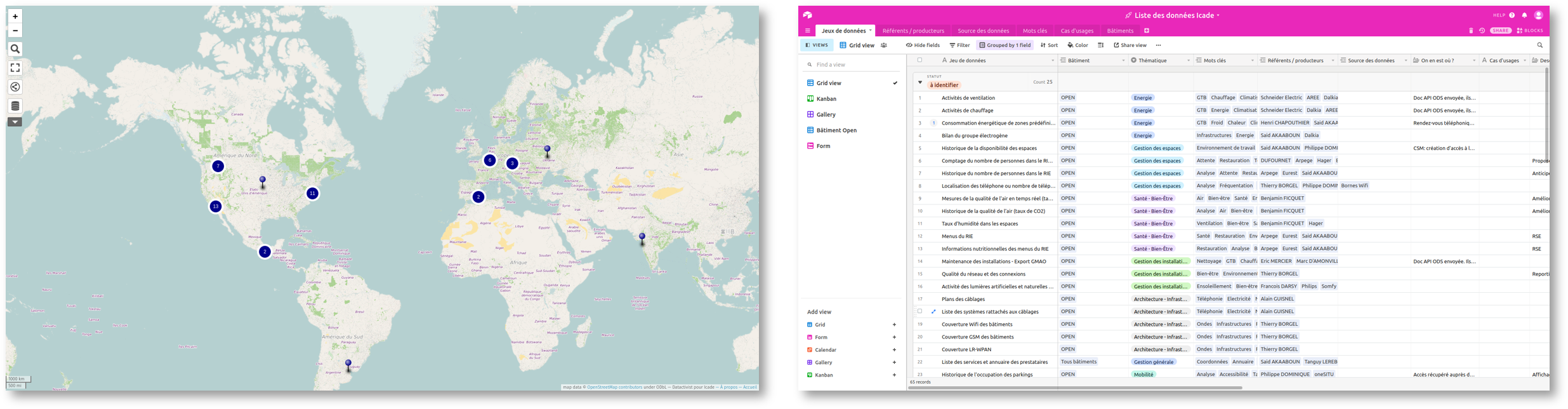Click the horizontal scrollbar under the grid
The height and width of the screenshot is (409, 1568).
point(1075,388)
